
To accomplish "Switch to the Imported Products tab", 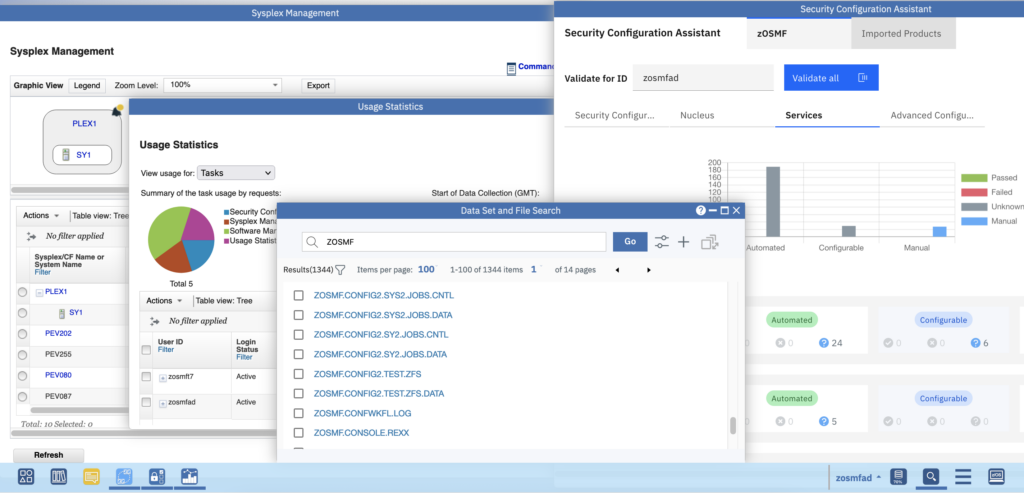I will [x=901, y=34].
